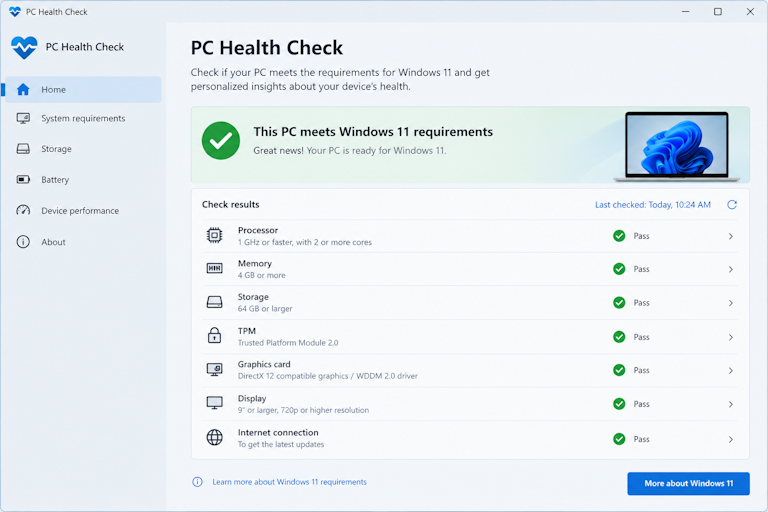Click the Display green pass checkmark
The height and width of the screenshot is (512, 768).
point(619,404)
